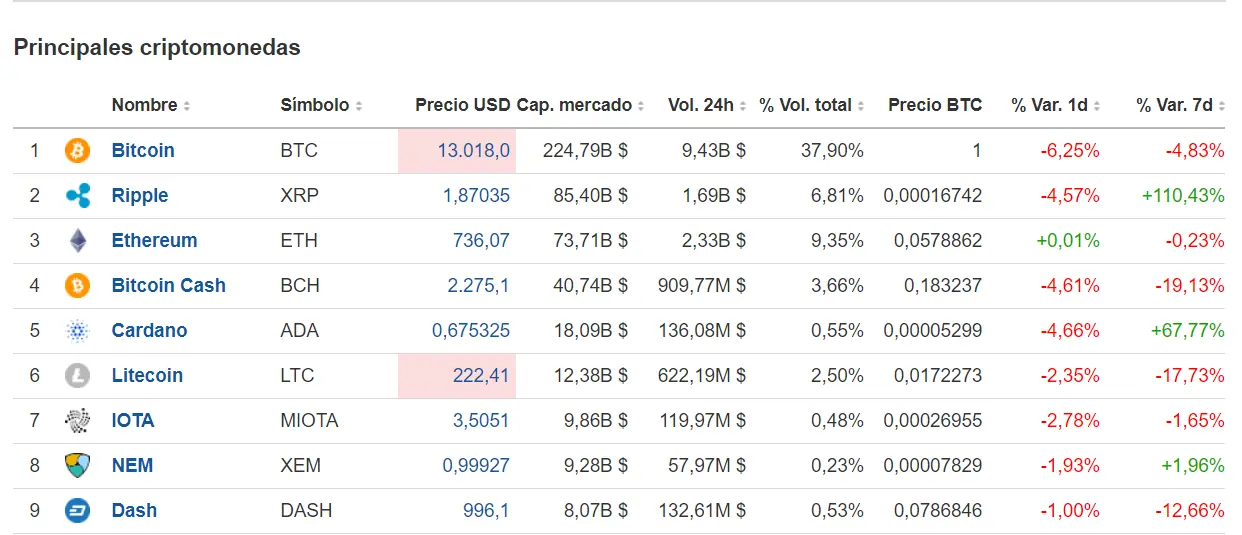Open the NEM link
Viewport: 1242px width, 535px height.
tap(132, 466)
